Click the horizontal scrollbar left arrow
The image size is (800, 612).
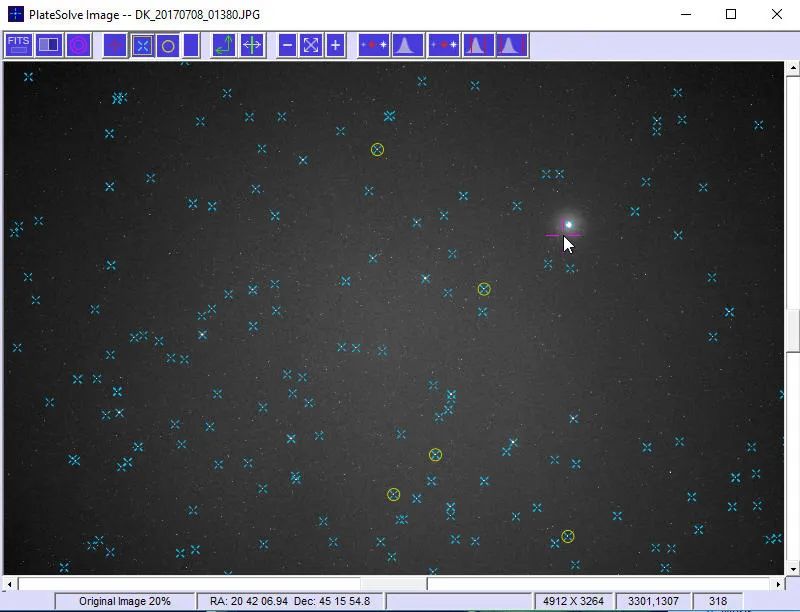10,583
